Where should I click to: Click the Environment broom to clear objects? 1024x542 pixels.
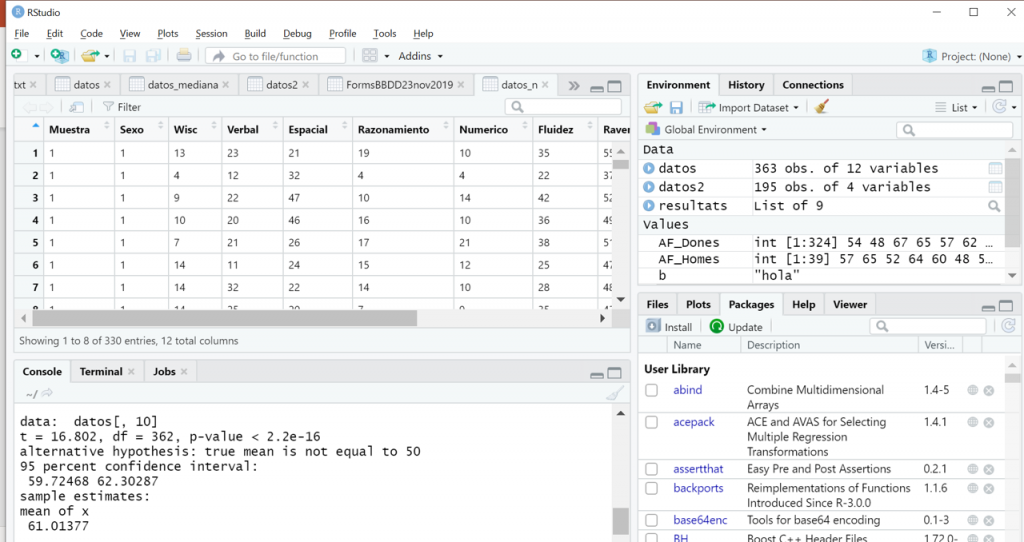point(821,107)
